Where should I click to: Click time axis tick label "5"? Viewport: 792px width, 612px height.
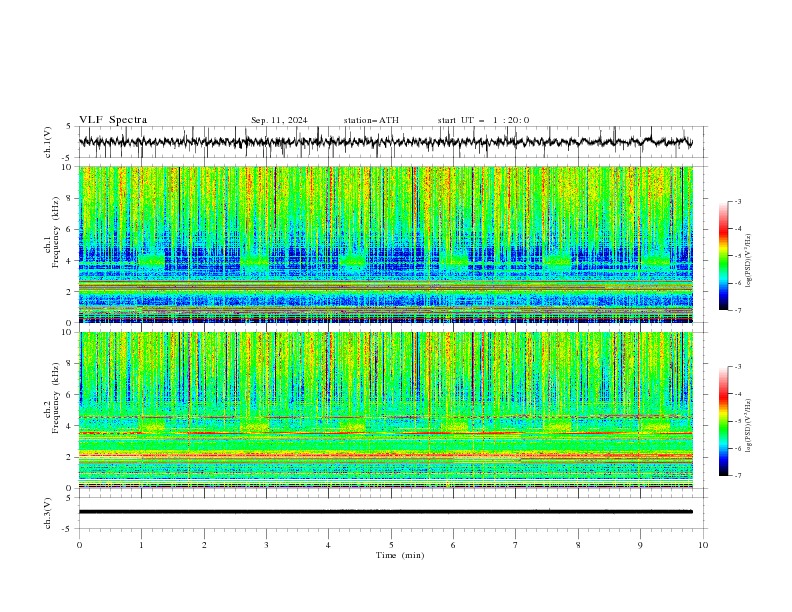[391, 545]
